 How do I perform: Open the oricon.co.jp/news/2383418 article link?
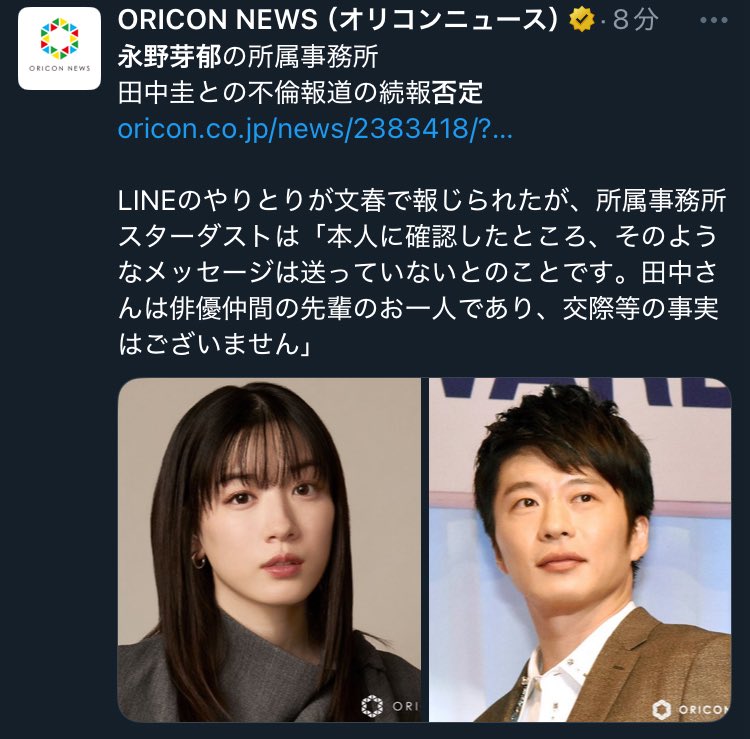pyautogui.click(x=315, y=129)
